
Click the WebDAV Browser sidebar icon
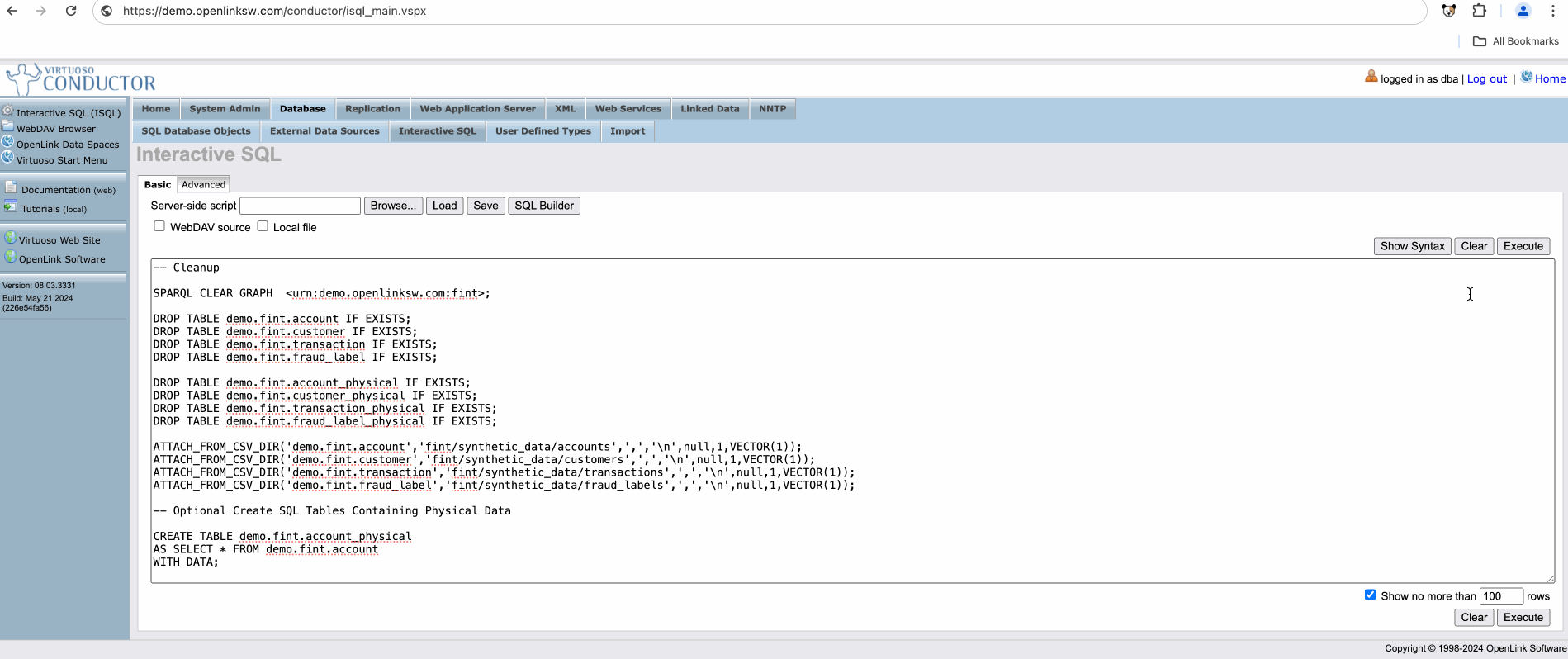(x=7, y=126)
